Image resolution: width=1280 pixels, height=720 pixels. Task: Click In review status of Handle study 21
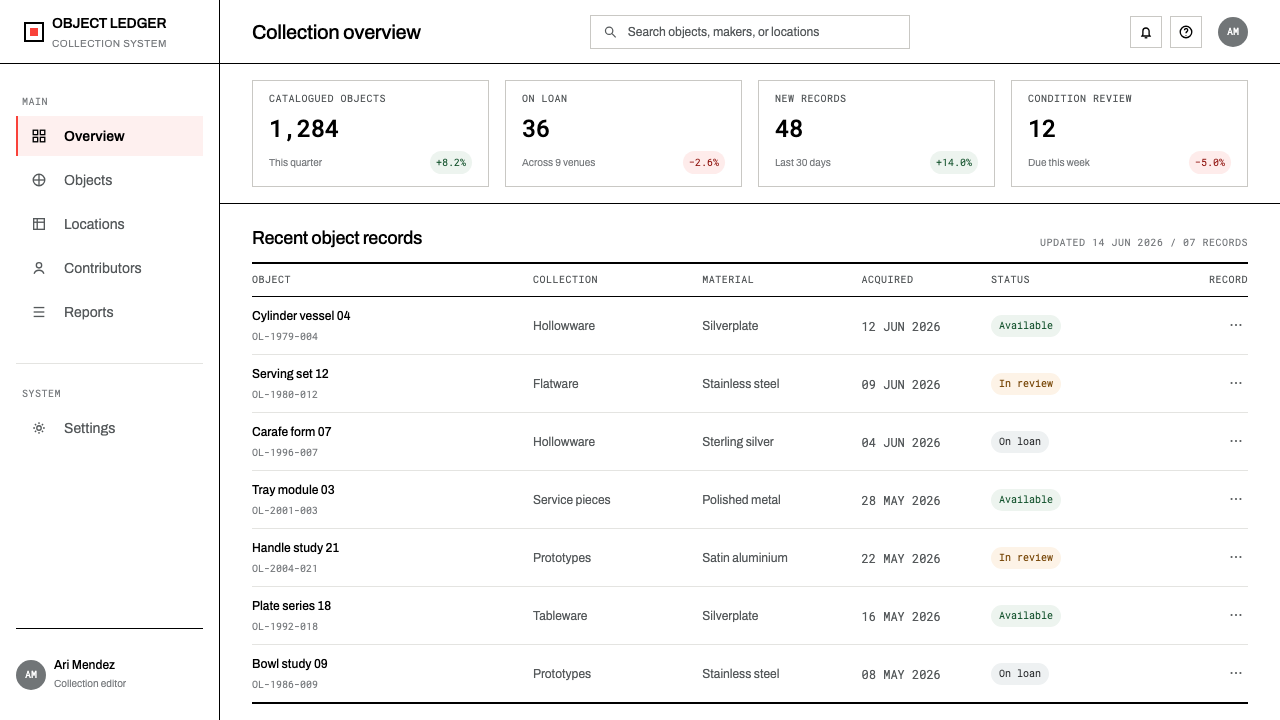(1026, 558)
